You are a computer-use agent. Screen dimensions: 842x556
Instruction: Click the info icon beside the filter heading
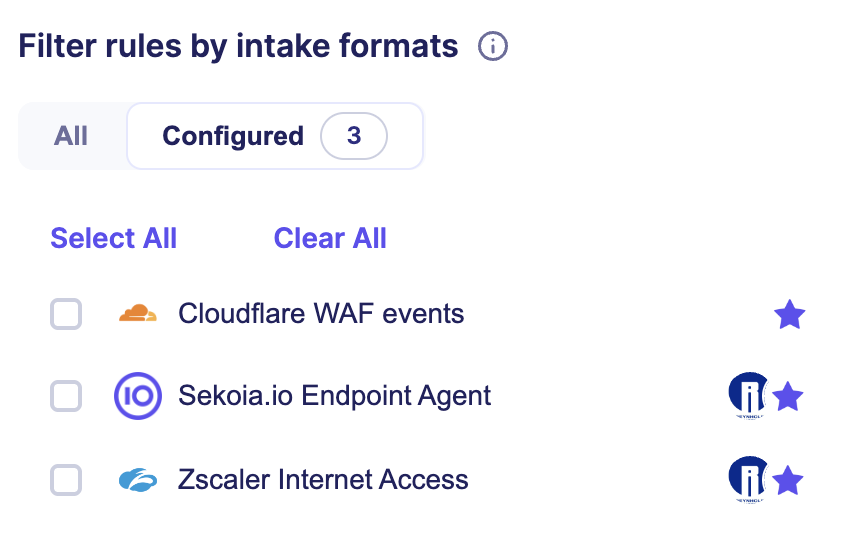pyautogui.click(x=493, y=46)
